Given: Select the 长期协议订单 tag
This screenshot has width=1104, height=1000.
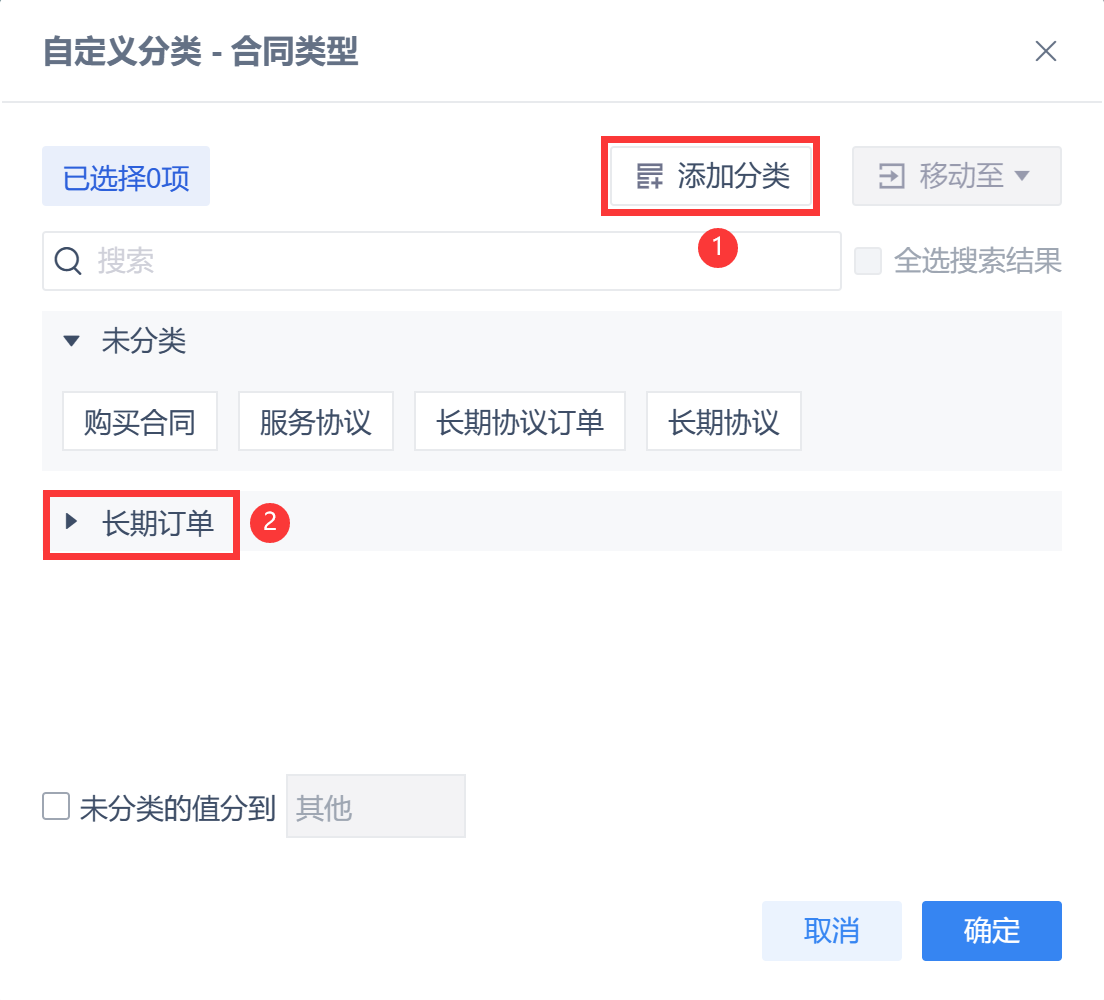Looking at the screenshot, I should (519, 422).
